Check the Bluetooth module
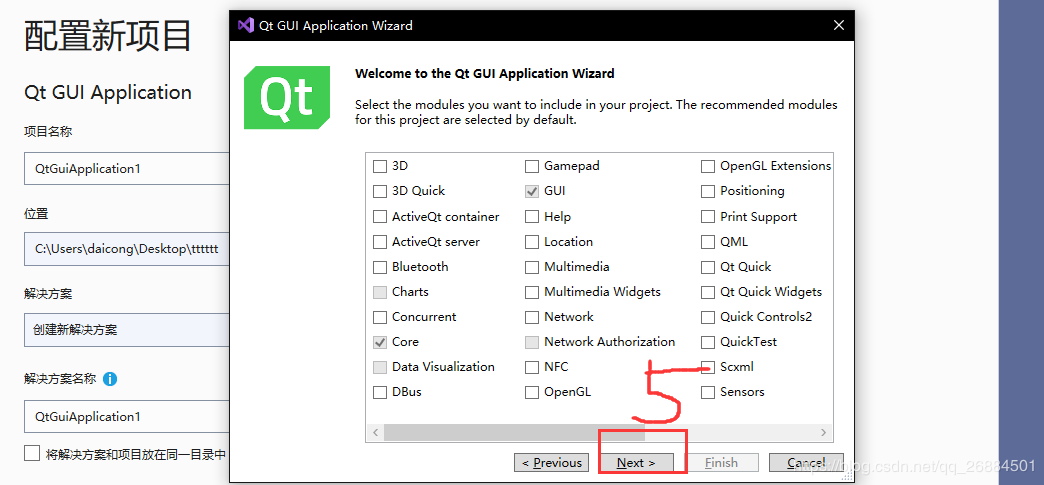Image resolution: width=1044 pixels, height=485 pixels. click(x=380, y=267)
